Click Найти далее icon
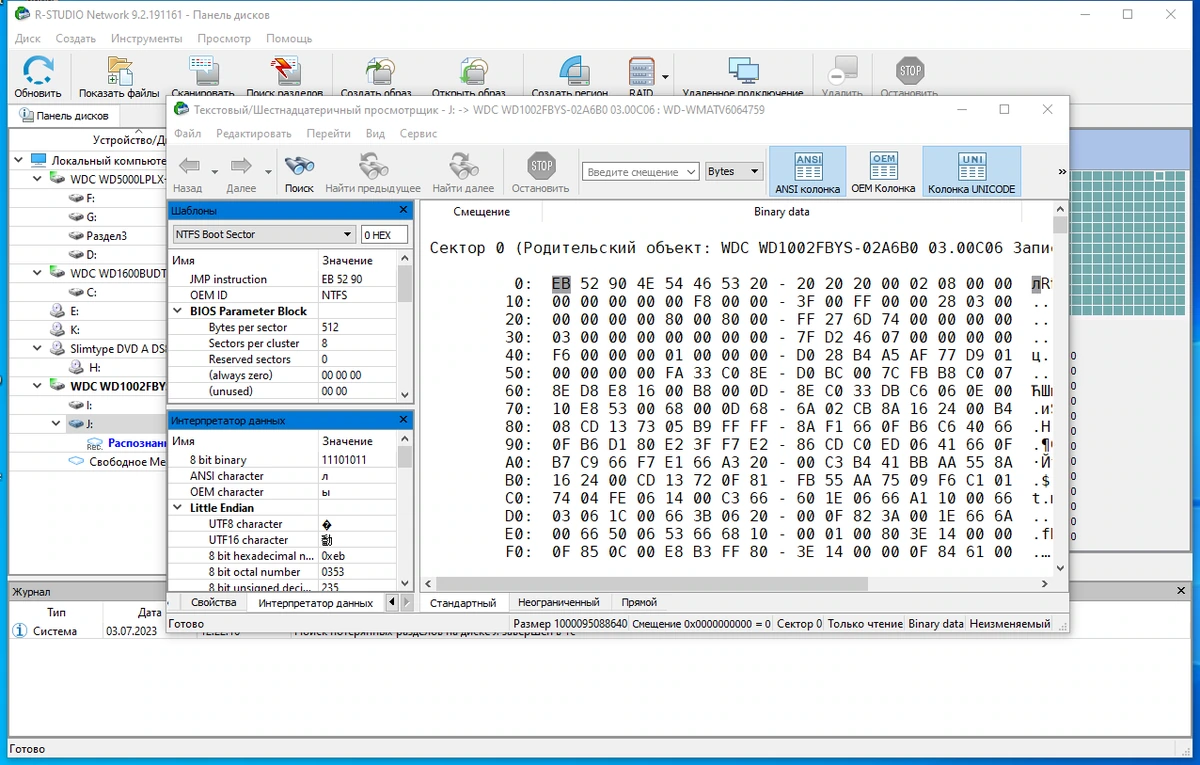Viewport: 1200px width, 765px height. [463, 166]
